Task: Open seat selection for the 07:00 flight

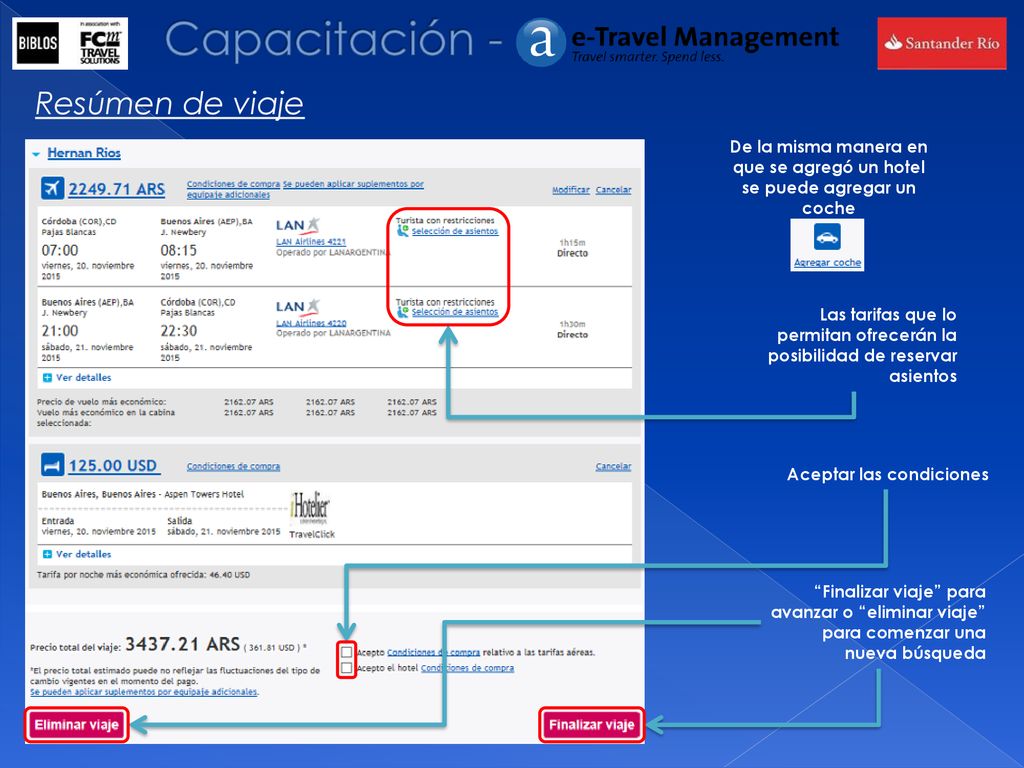Action: 455,231
